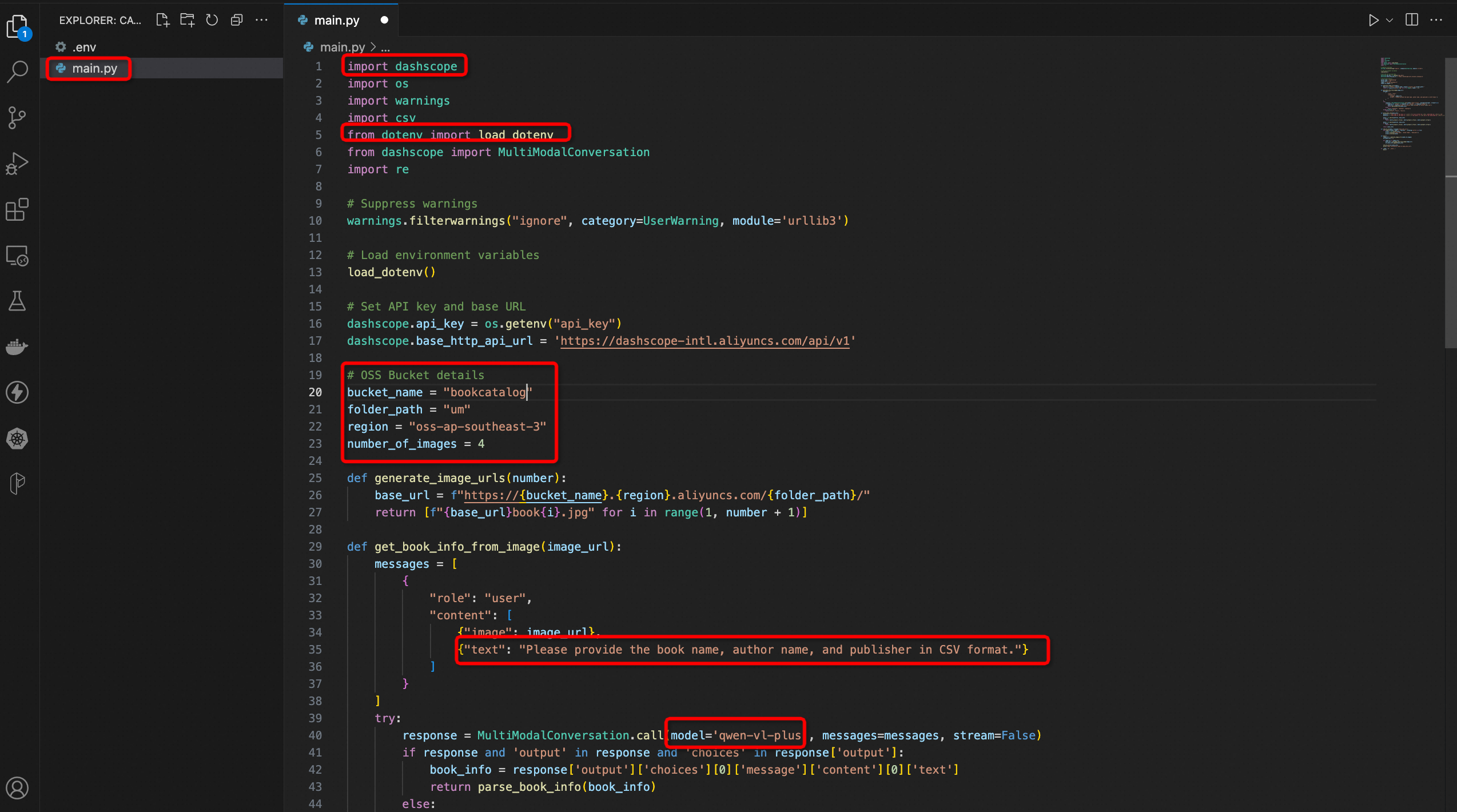
Task: Follow the https bucket URL on line 26
Action: point(532,495)
